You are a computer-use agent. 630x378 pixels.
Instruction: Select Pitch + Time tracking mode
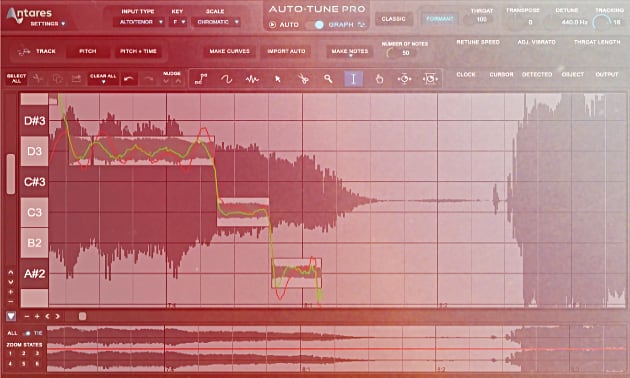tap(138, 51)
